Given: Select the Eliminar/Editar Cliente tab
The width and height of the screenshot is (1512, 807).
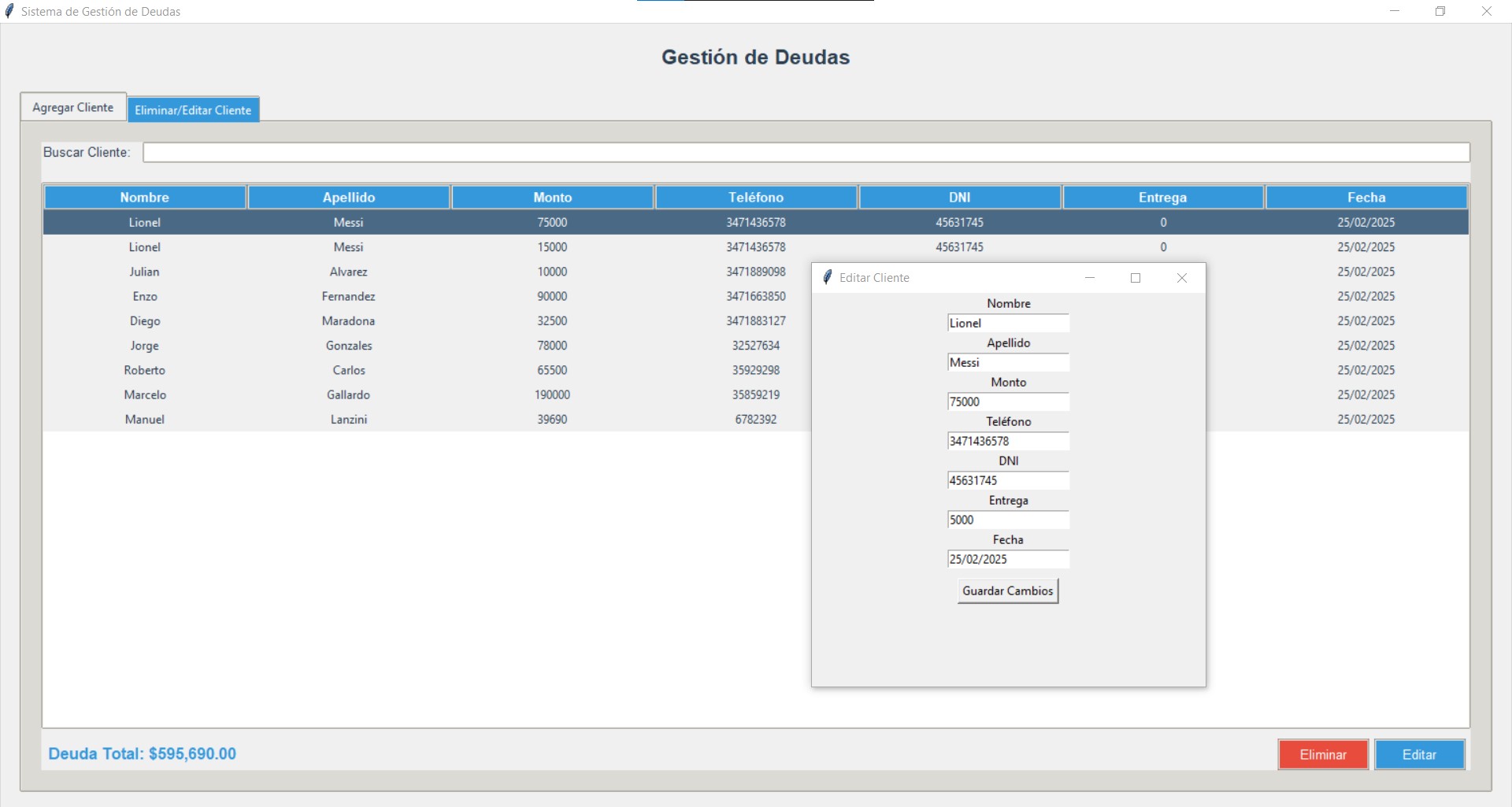Looking at the screenshot, I should point(193,110).
